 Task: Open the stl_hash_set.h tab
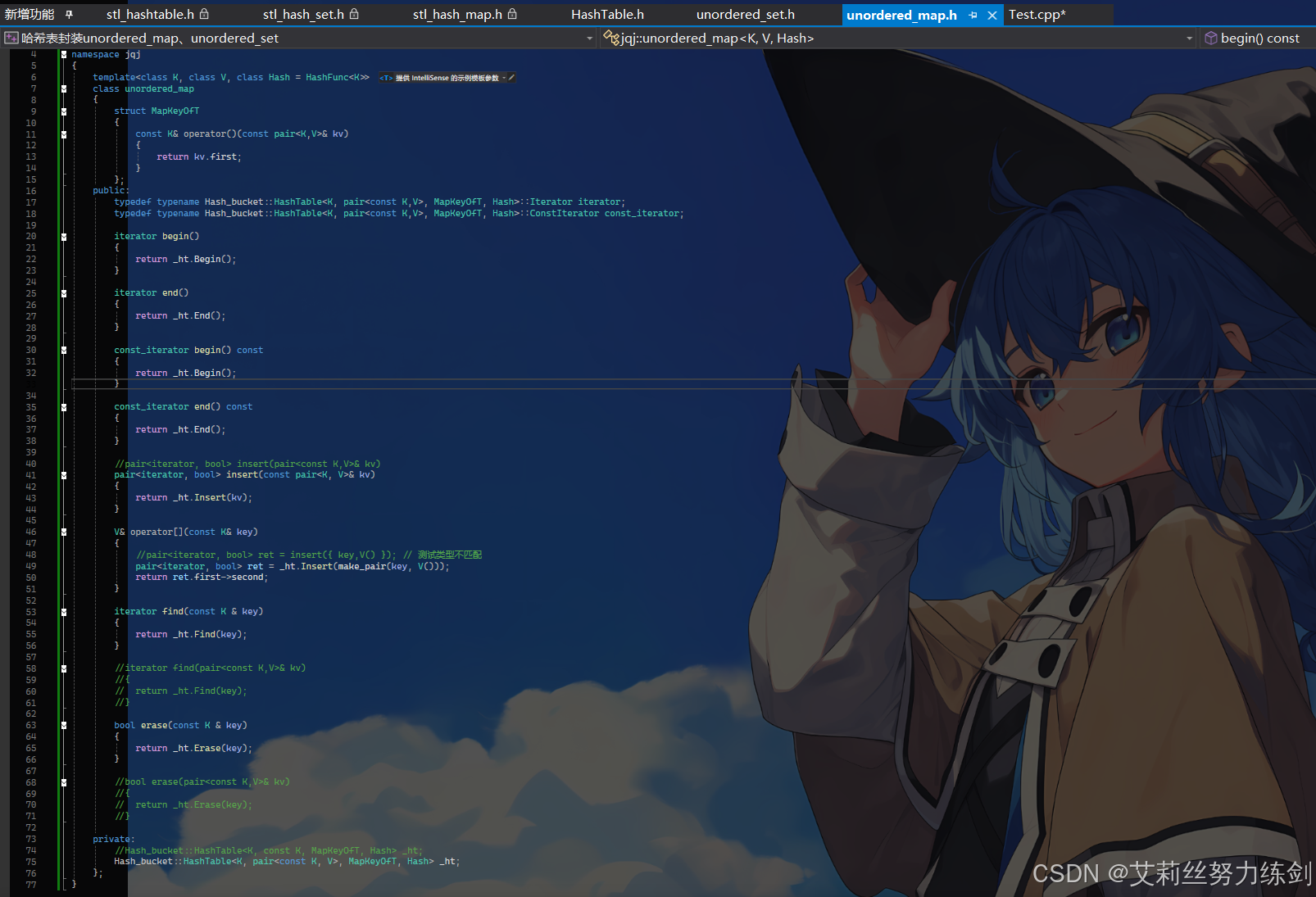click(x=303, y=15)
